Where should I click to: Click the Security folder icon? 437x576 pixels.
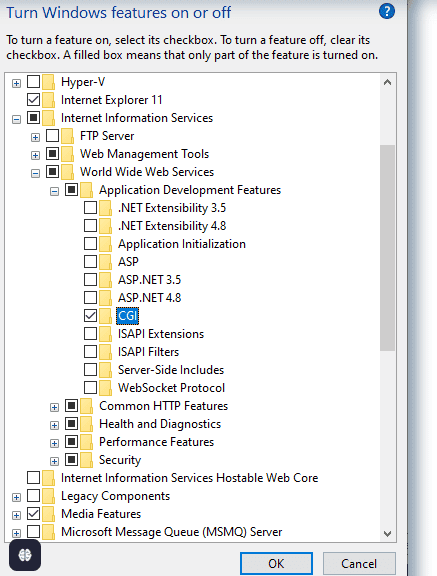(x=87, y=460)
